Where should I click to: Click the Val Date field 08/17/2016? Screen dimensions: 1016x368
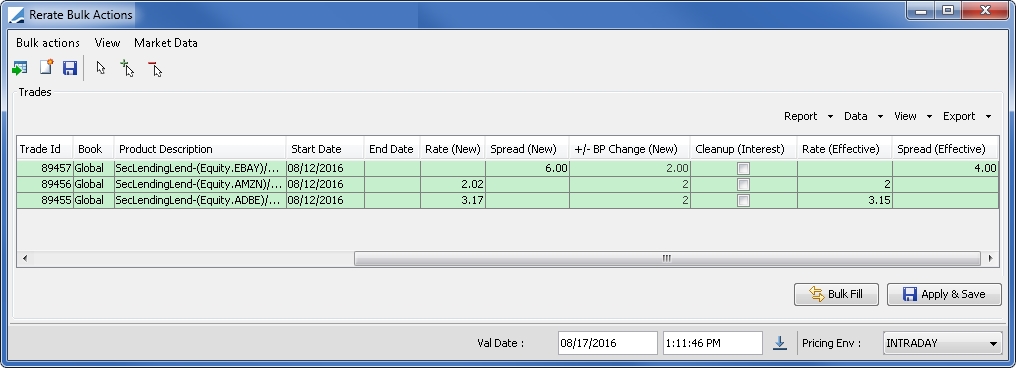[x=607, y=343]
